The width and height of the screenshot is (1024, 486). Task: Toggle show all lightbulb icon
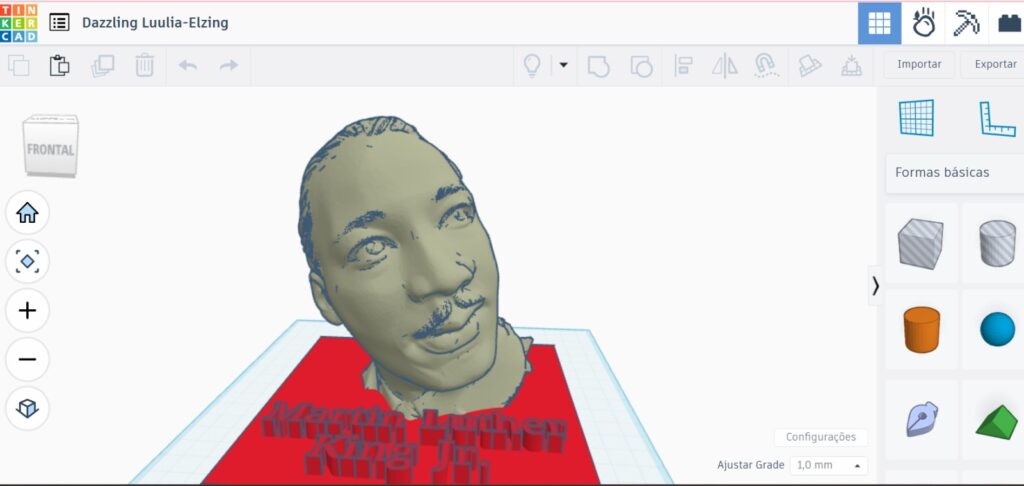tap(532, 65)
